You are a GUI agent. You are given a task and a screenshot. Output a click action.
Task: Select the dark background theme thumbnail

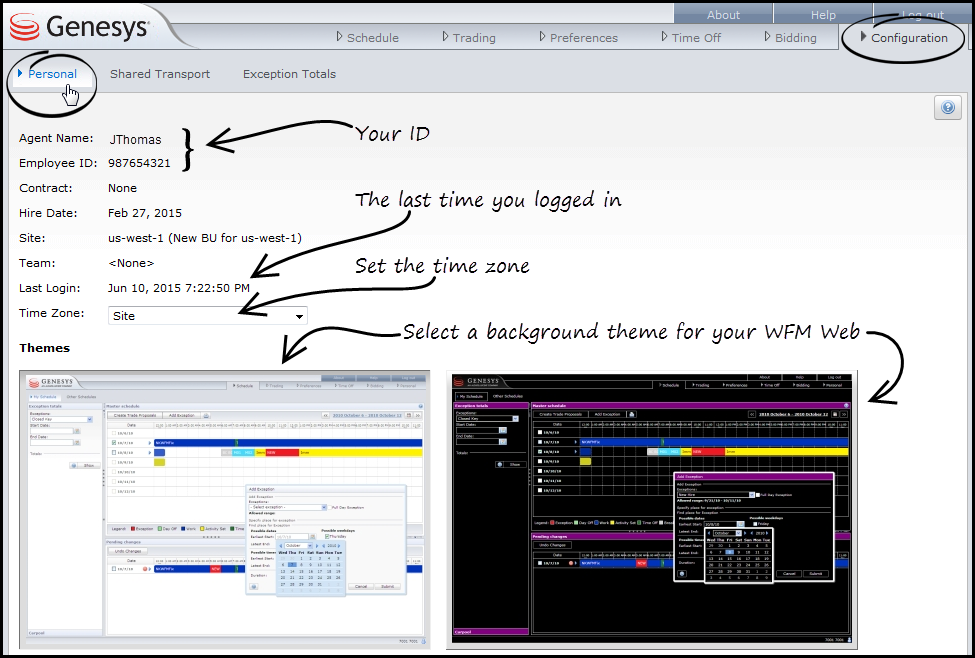pos(652,508)
